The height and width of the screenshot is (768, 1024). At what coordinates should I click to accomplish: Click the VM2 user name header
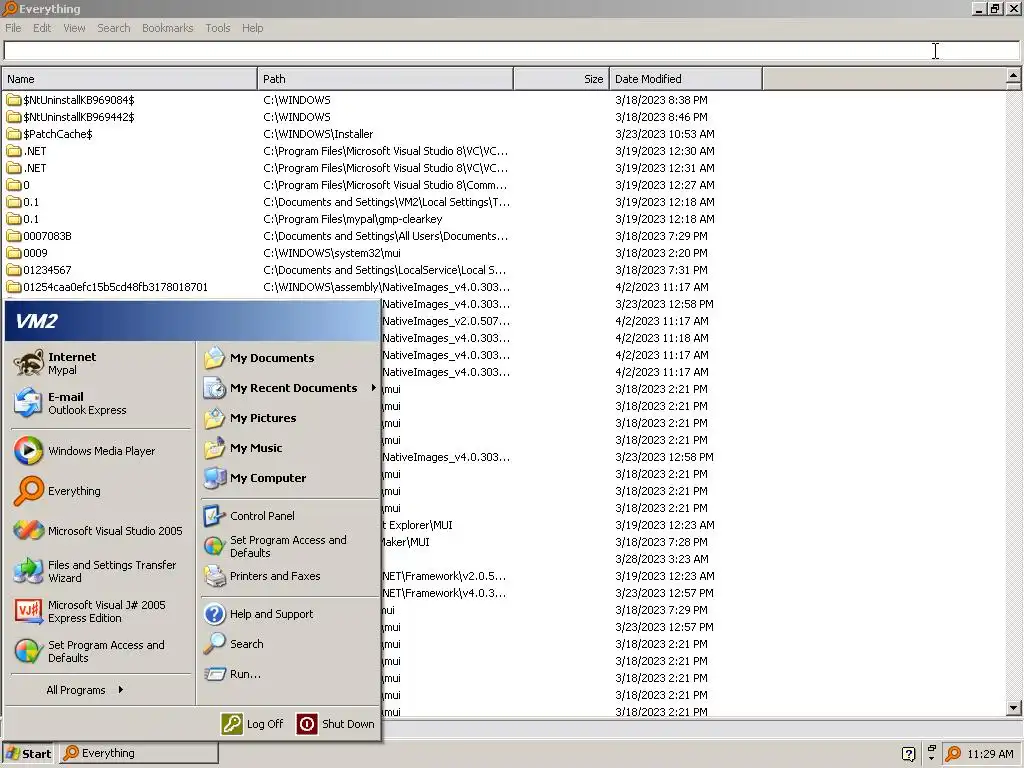pyautogui.click(x=37, y=321)
